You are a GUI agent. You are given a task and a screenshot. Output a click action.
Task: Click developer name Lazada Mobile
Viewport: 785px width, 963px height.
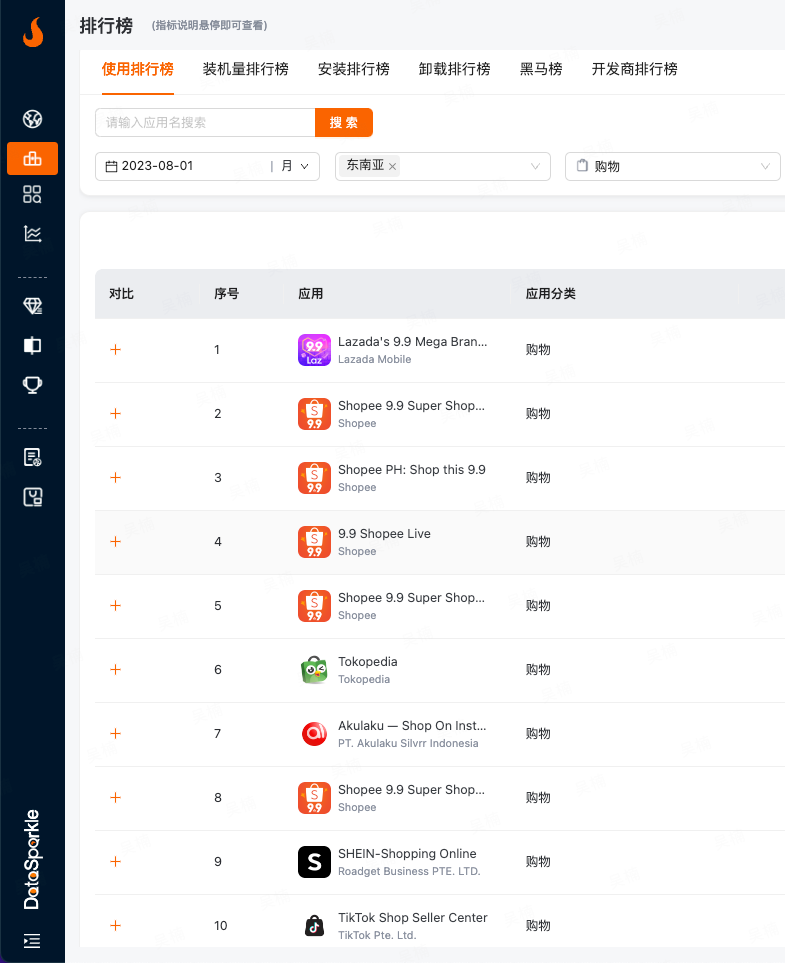click(x=375, y=359)
